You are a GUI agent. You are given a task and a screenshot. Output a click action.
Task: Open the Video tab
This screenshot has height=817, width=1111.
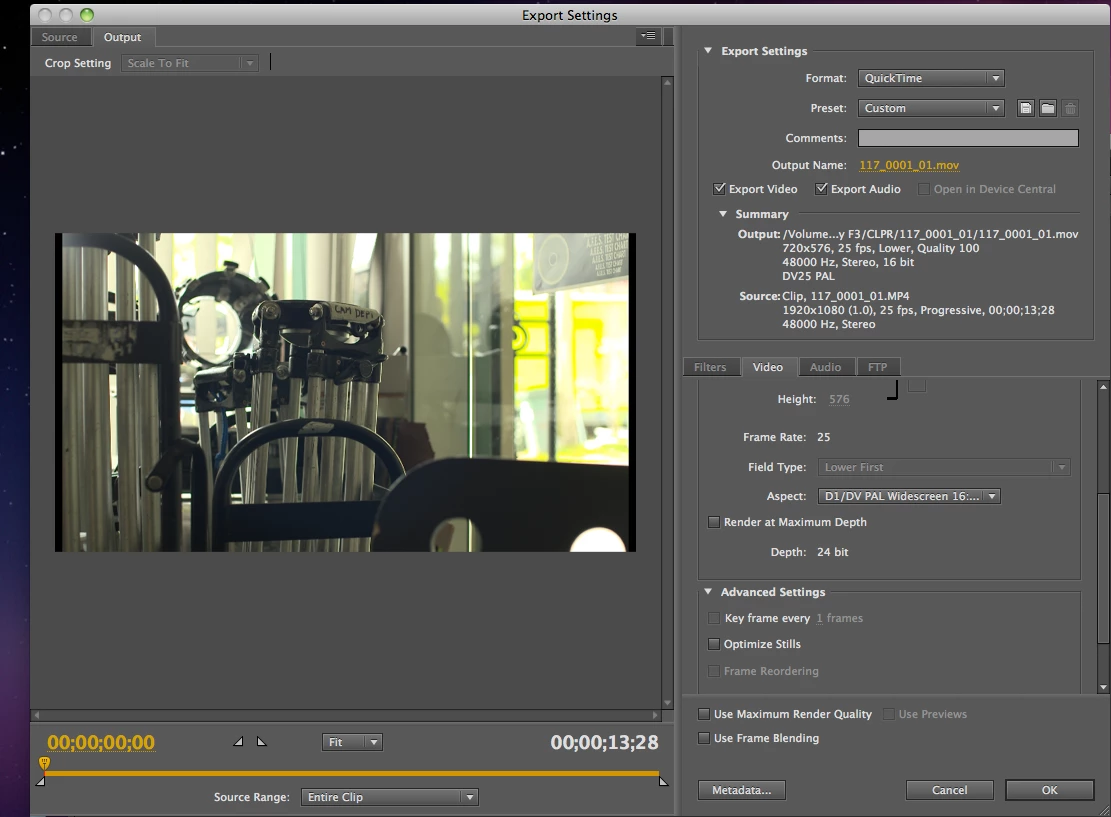pyautogui.click(x=768, y=367)
